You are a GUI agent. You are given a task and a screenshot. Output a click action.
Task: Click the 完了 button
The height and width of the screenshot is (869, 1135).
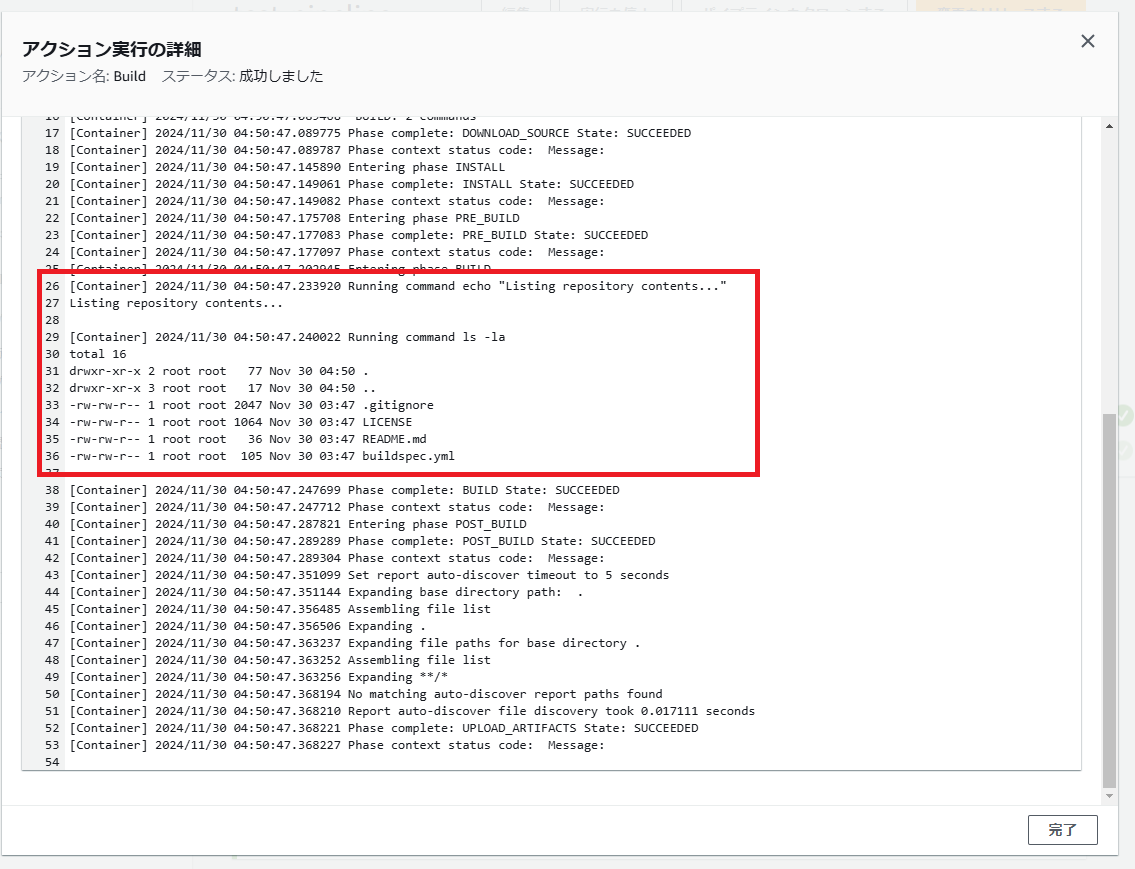tap(1062, 829)
